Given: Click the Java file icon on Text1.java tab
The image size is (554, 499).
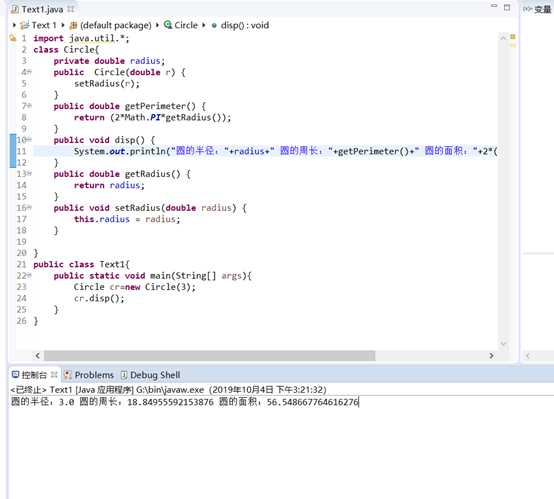Looking at the screenshot, I should pos(15,10).
